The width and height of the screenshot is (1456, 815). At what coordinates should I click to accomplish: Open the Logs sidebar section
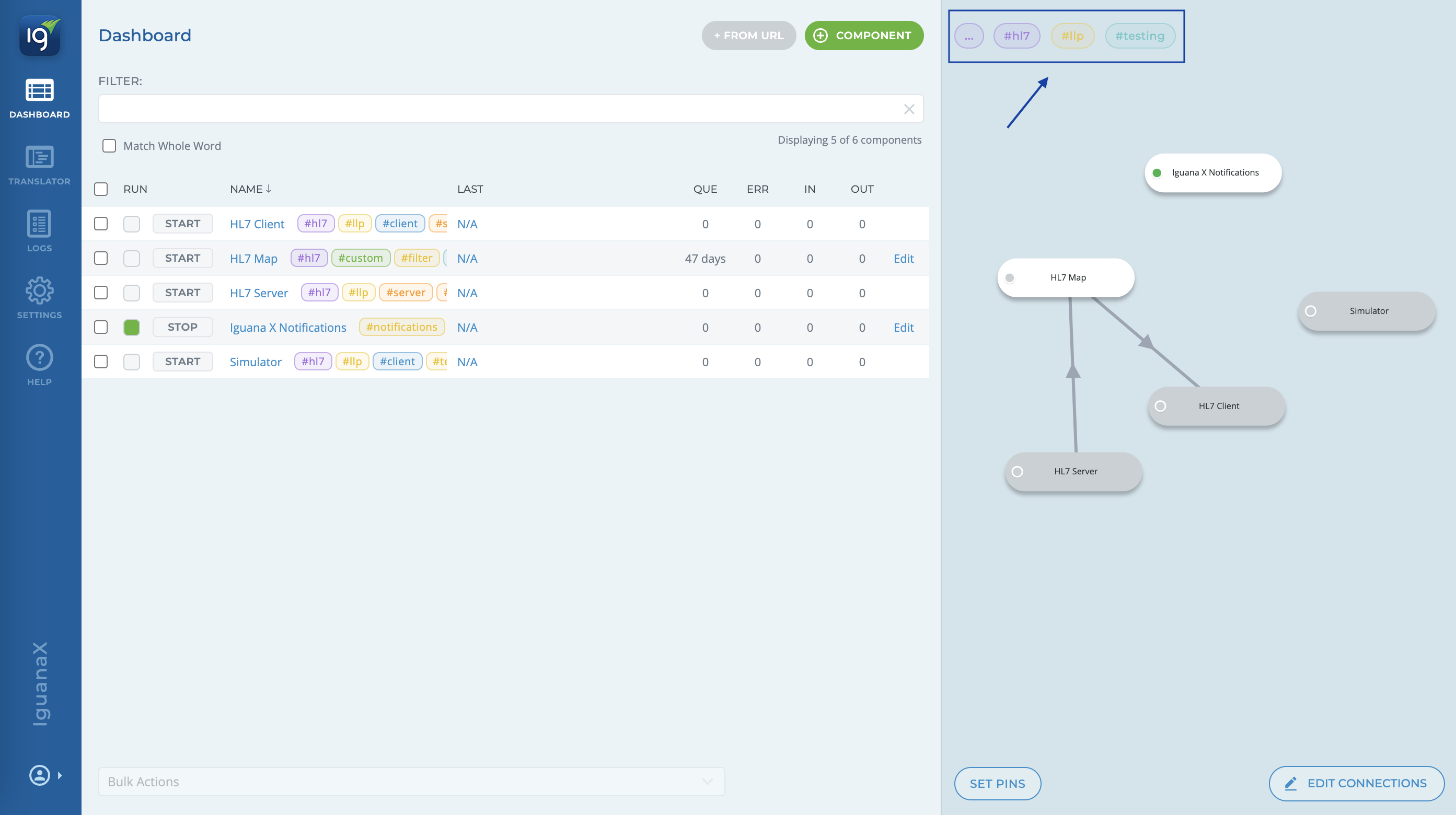point(40,231)
